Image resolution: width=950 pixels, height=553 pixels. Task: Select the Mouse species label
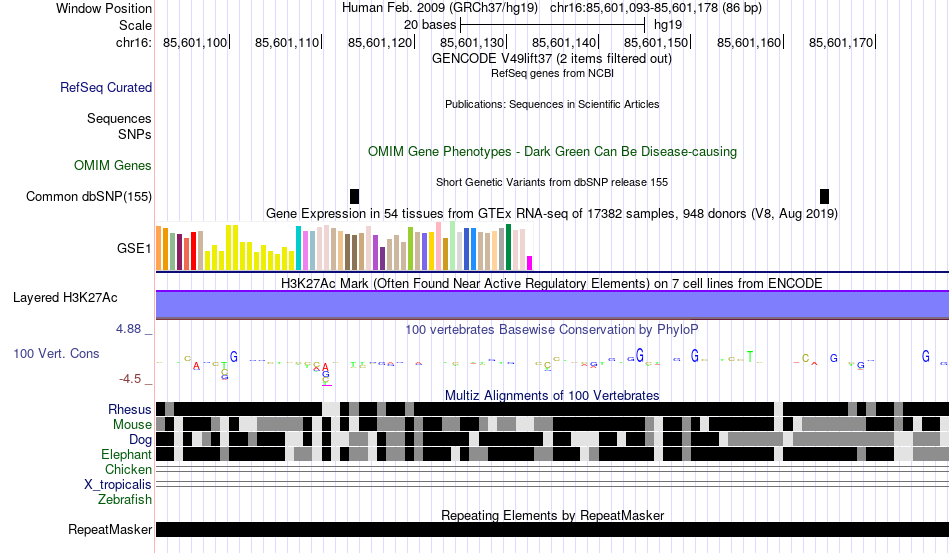click(132, 425)
